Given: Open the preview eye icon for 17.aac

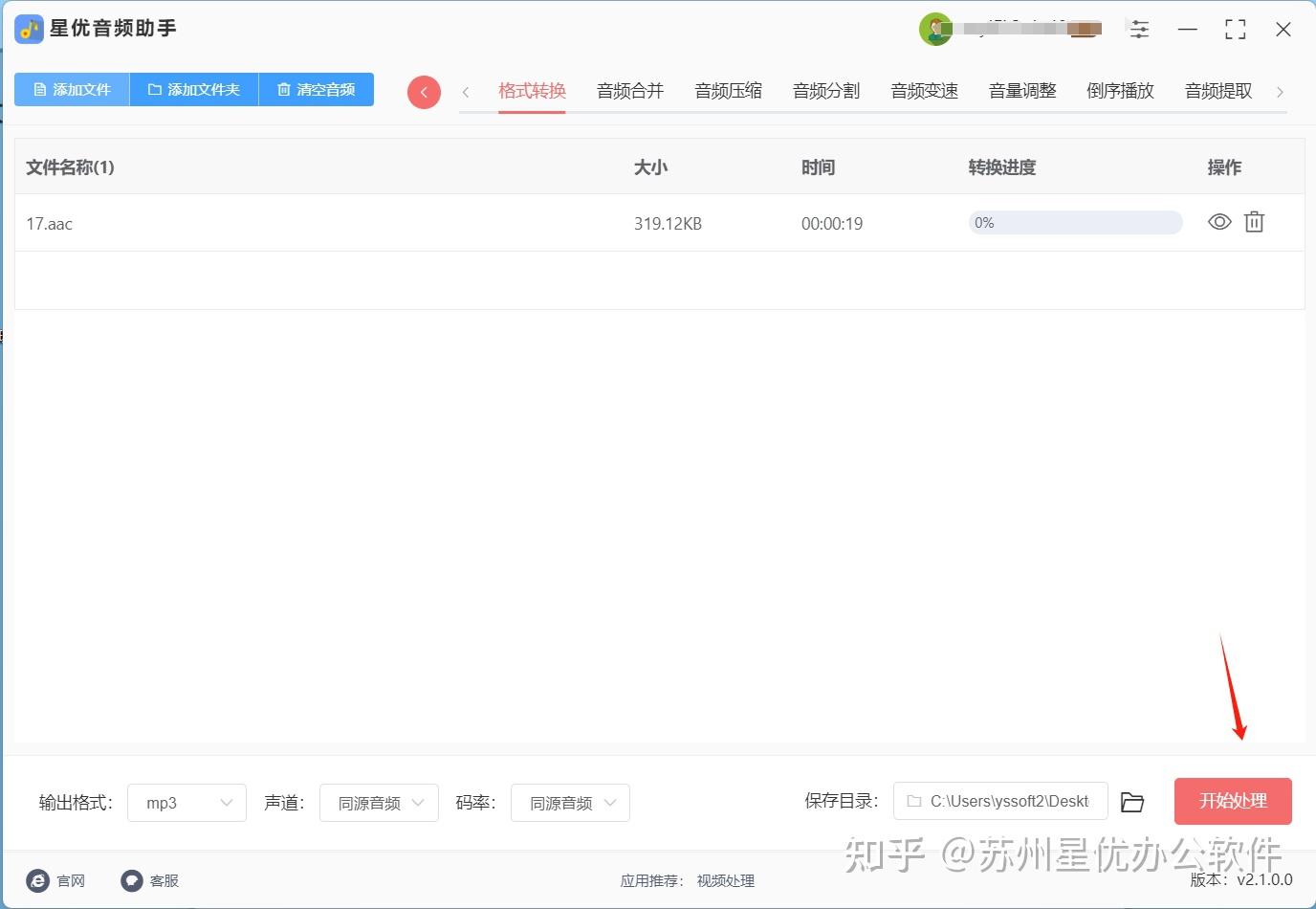Looking at the screenshot, I should tap(1218, 222).
